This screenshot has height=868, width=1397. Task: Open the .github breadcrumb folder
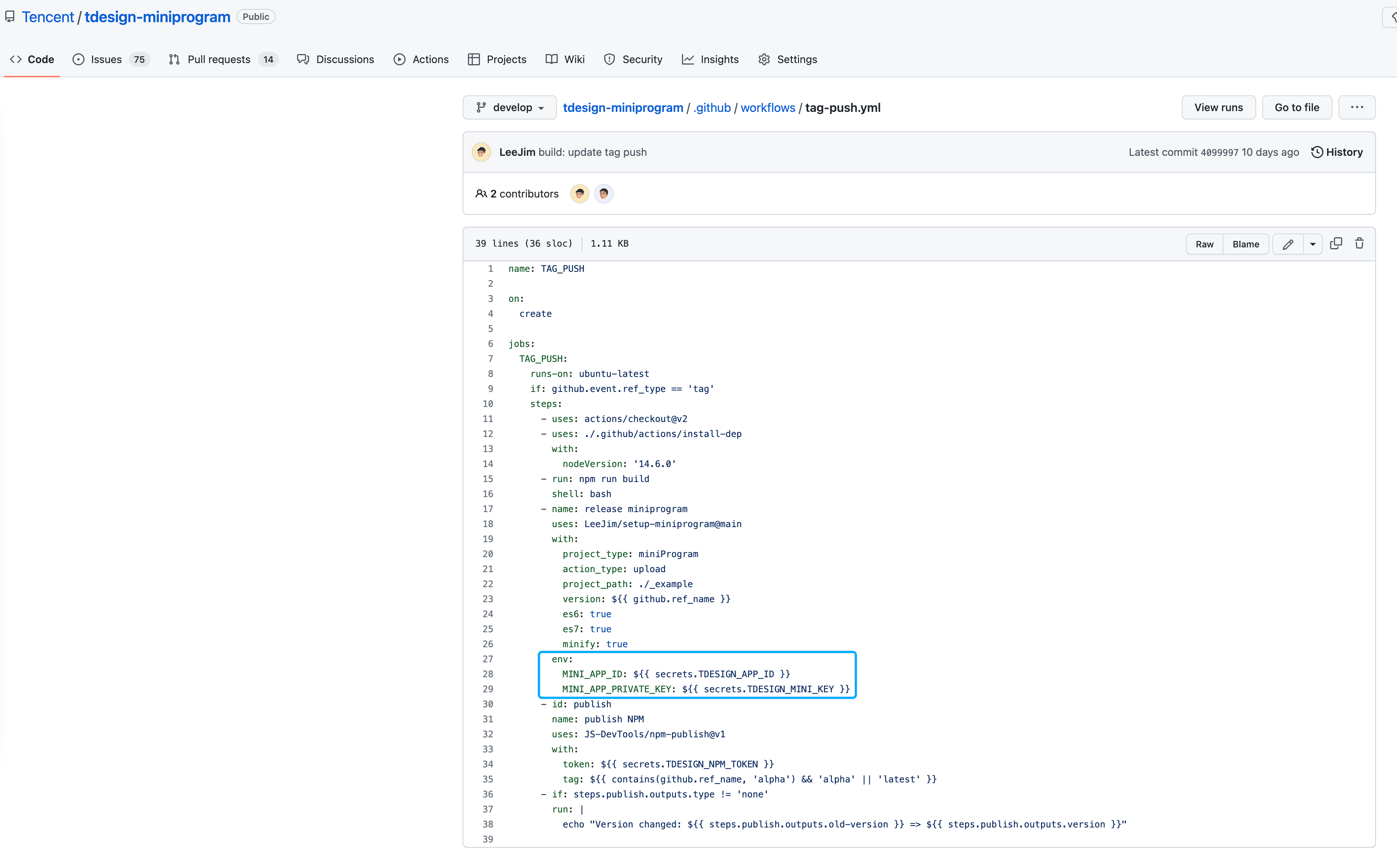point(711,107)
